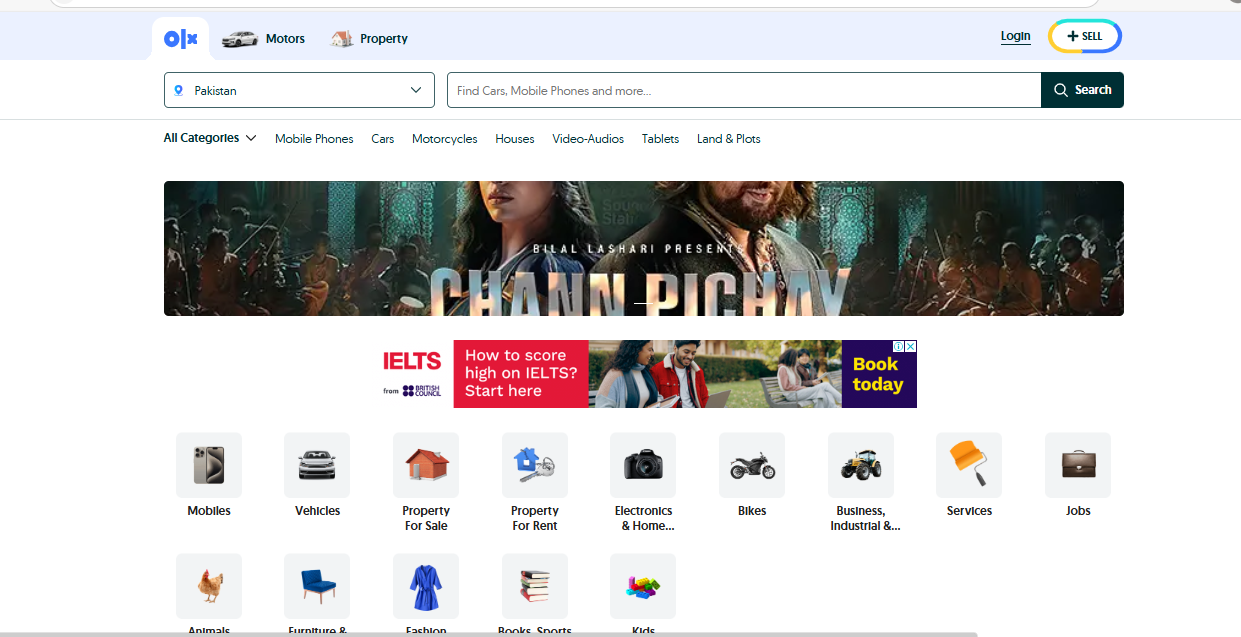
Task: Open the OLX logo home tab
Action: 181,39
